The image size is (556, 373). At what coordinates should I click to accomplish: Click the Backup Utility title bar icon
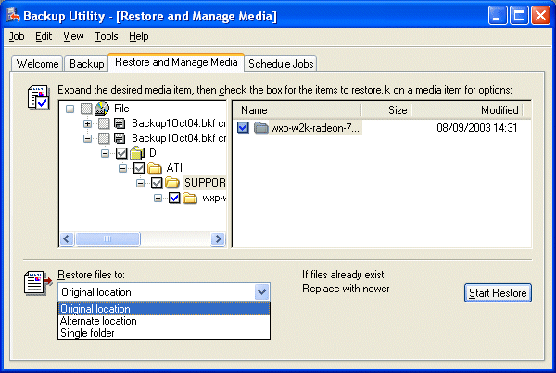(12, 15)
